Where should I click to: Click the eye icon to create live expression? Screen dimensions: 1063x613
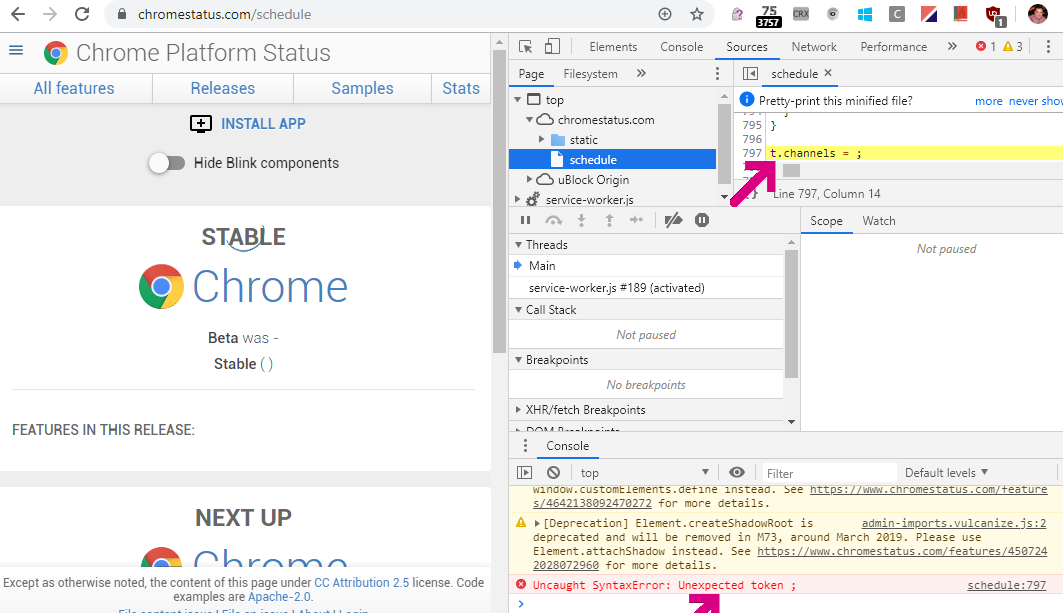pyautogui.click(x=736, y=472)
